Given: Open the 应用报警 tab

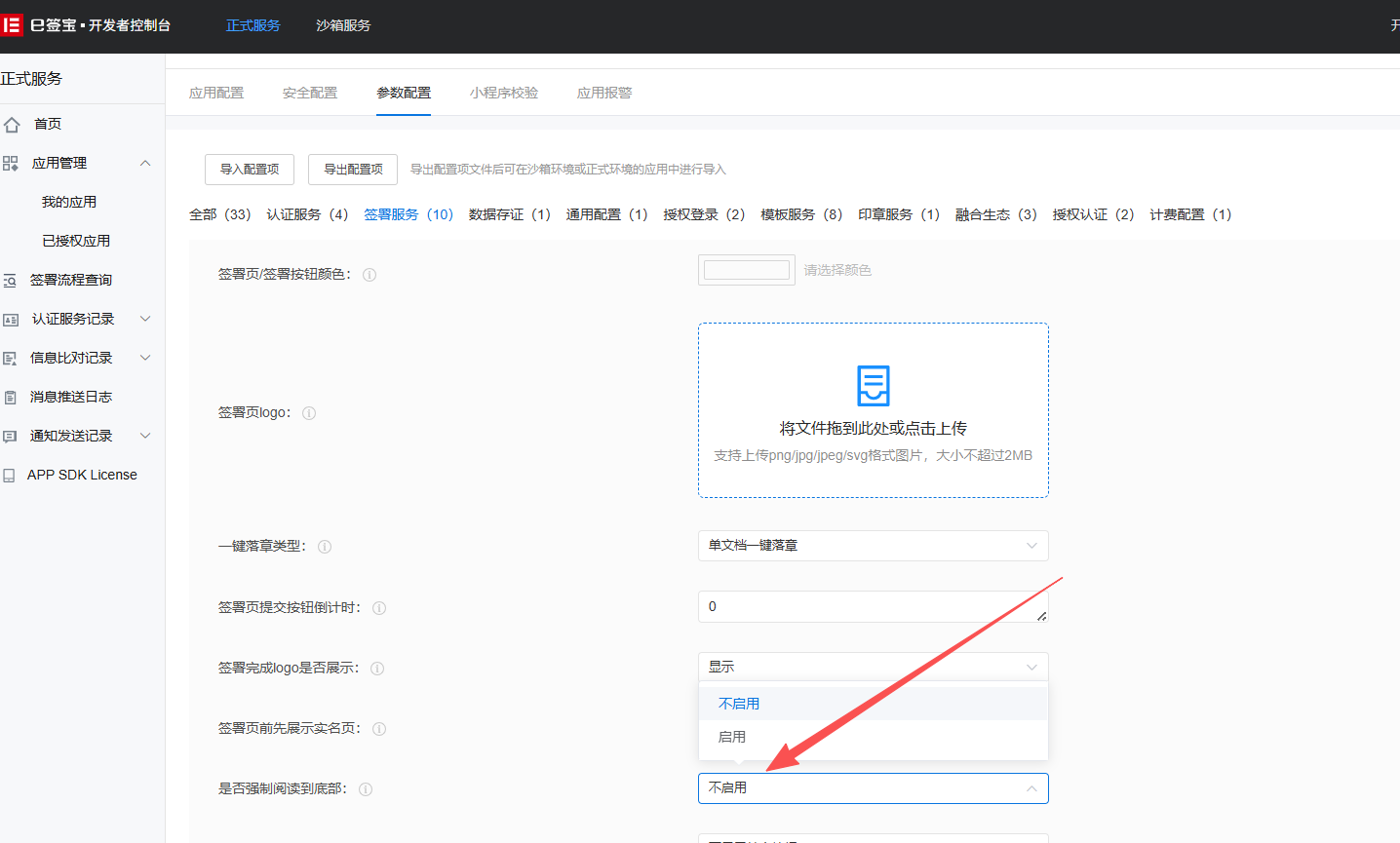Looking at the screenshot, I should coord(604,93).
